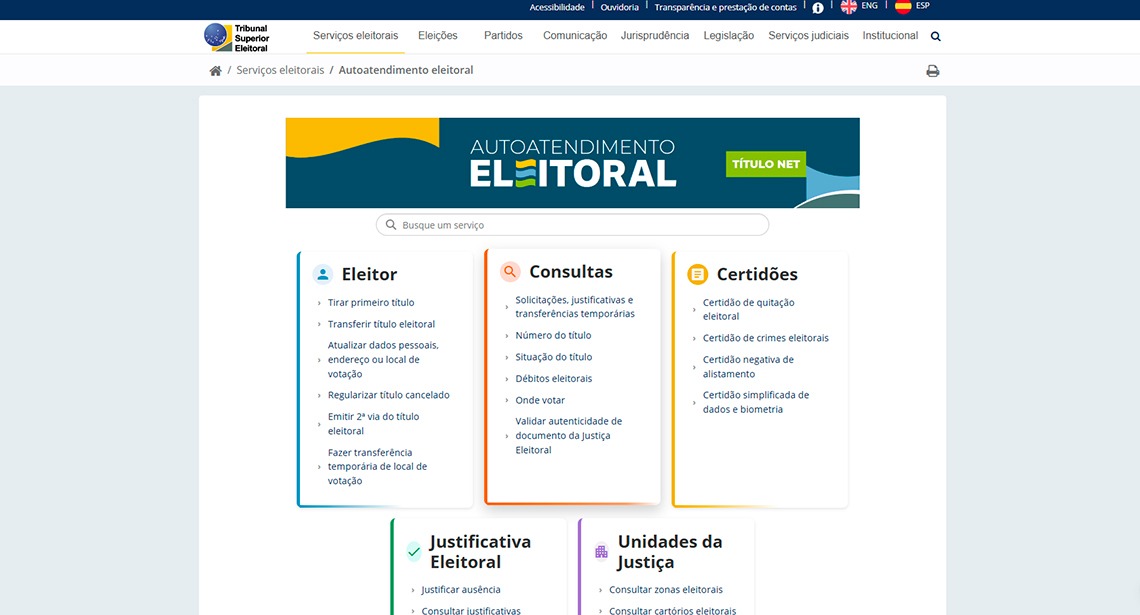Open the Jurisprudência menu
The width and height of the screenshot is (1140, 615).
coord(654,36)
